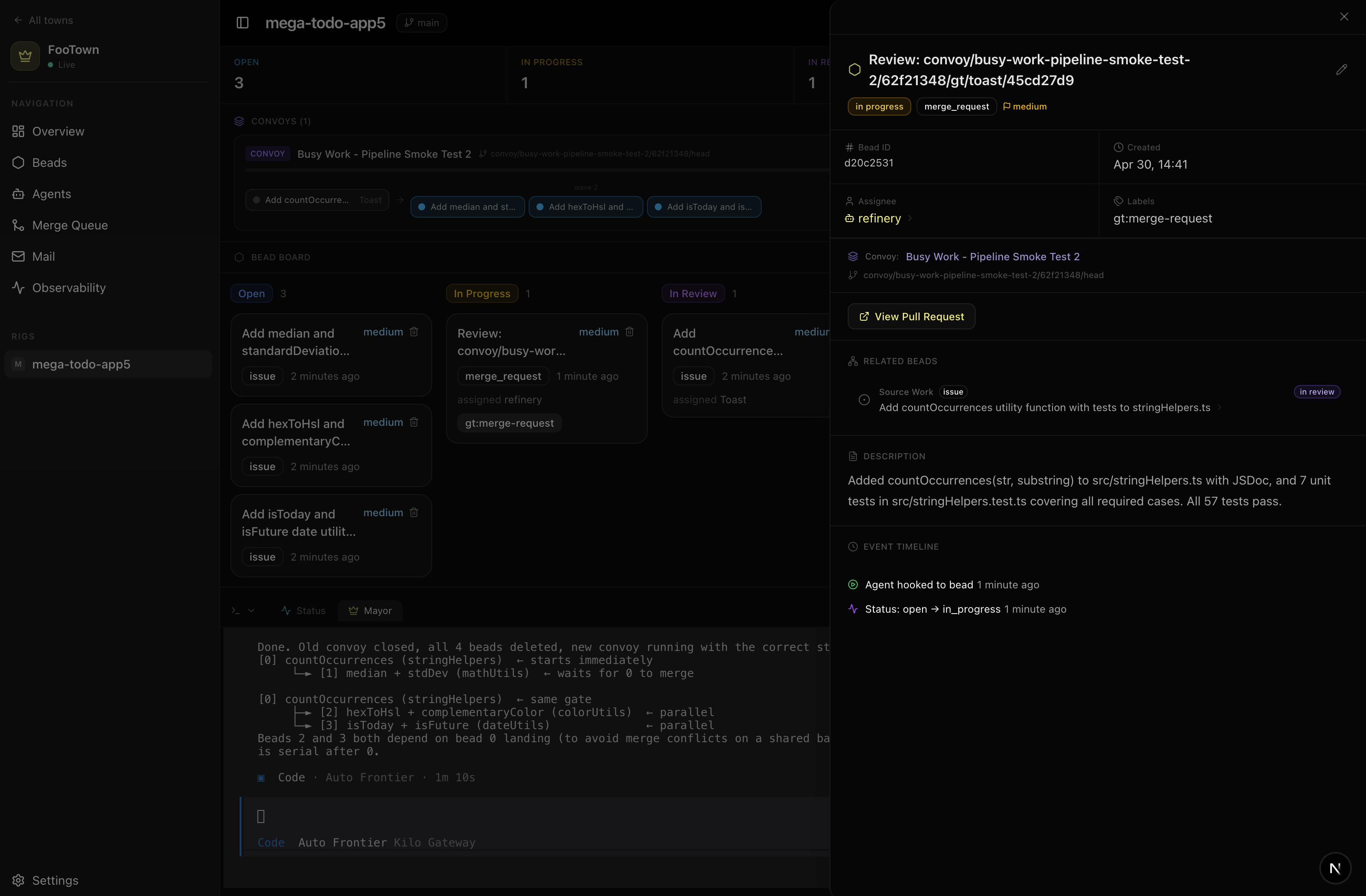Screen dimensions: 1366x896
Task: Delete the Add isToday and isFuture card
Action: point(414,513)
